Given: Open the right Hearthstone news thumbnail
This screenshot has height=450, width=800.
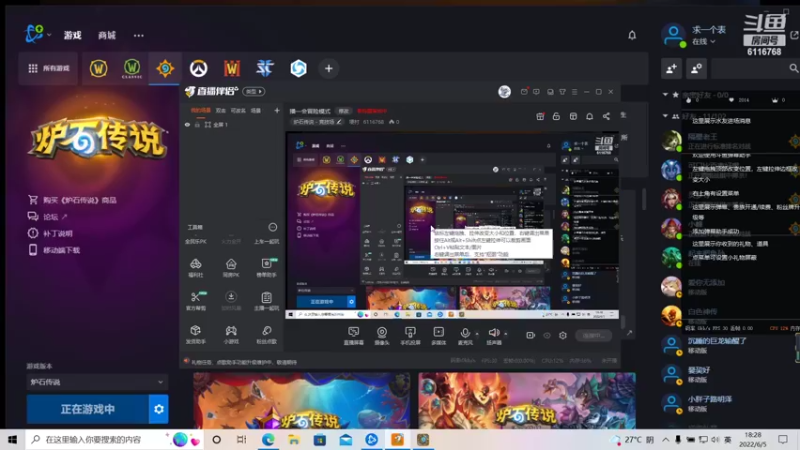Looking at the screenshot, I should click(x=527, y=400).
